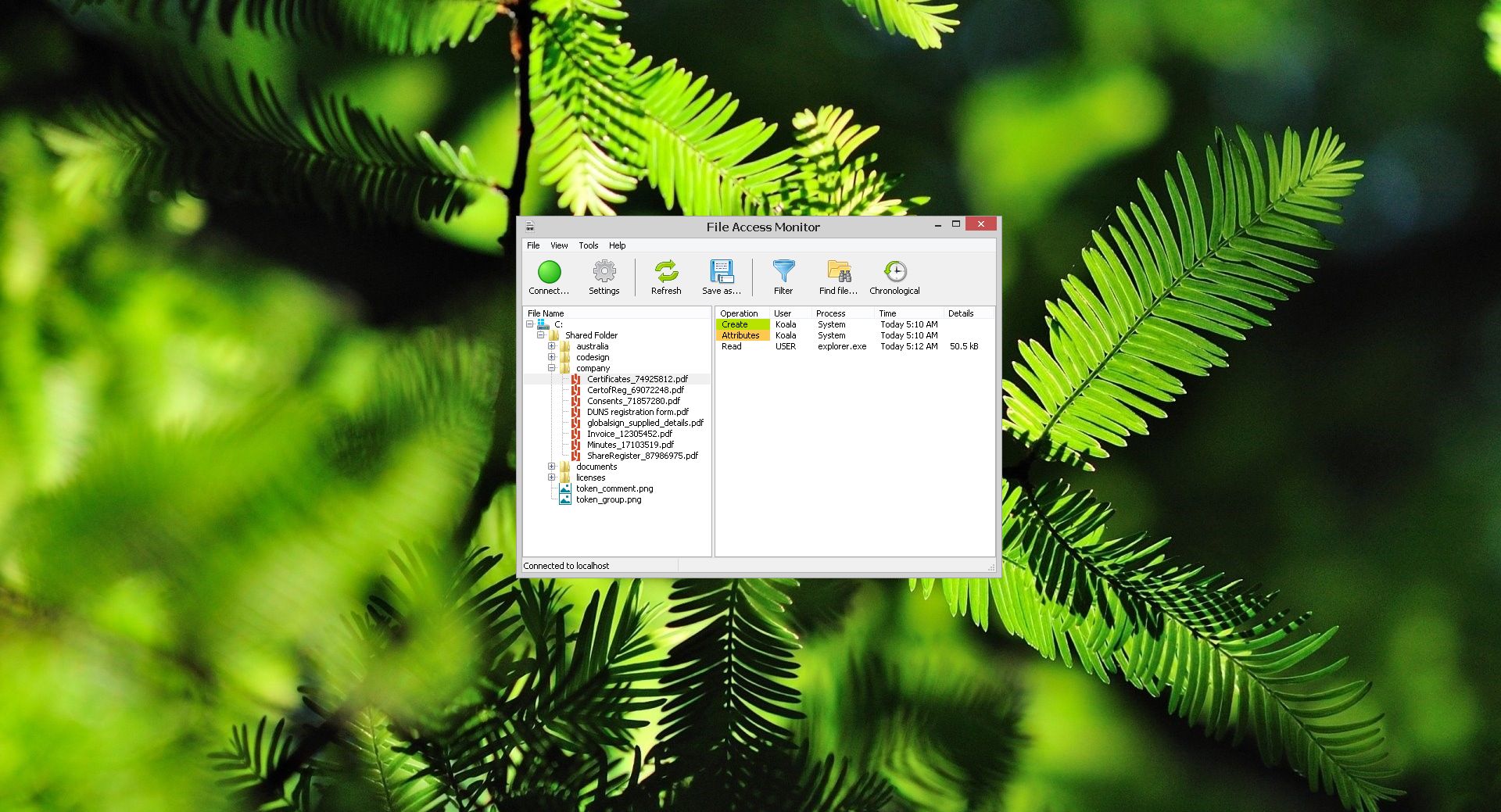This screenshot has width=1501, height=812.
Task: Click the Refresh toolbar icon
Action: pos(666,276)
